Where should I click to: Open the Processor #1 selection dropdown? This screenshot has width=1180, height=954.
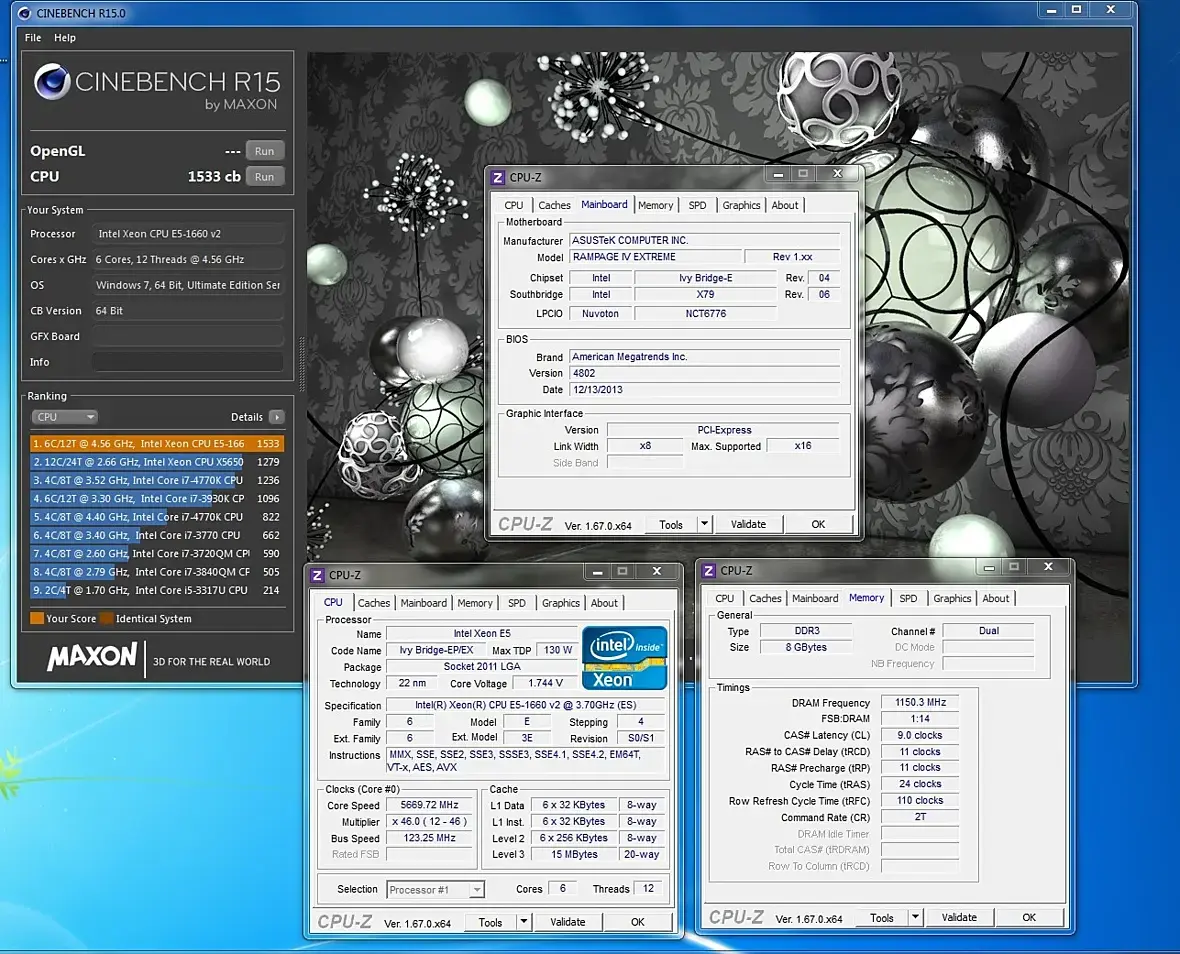pyautogui.click(x=436, y=889)
